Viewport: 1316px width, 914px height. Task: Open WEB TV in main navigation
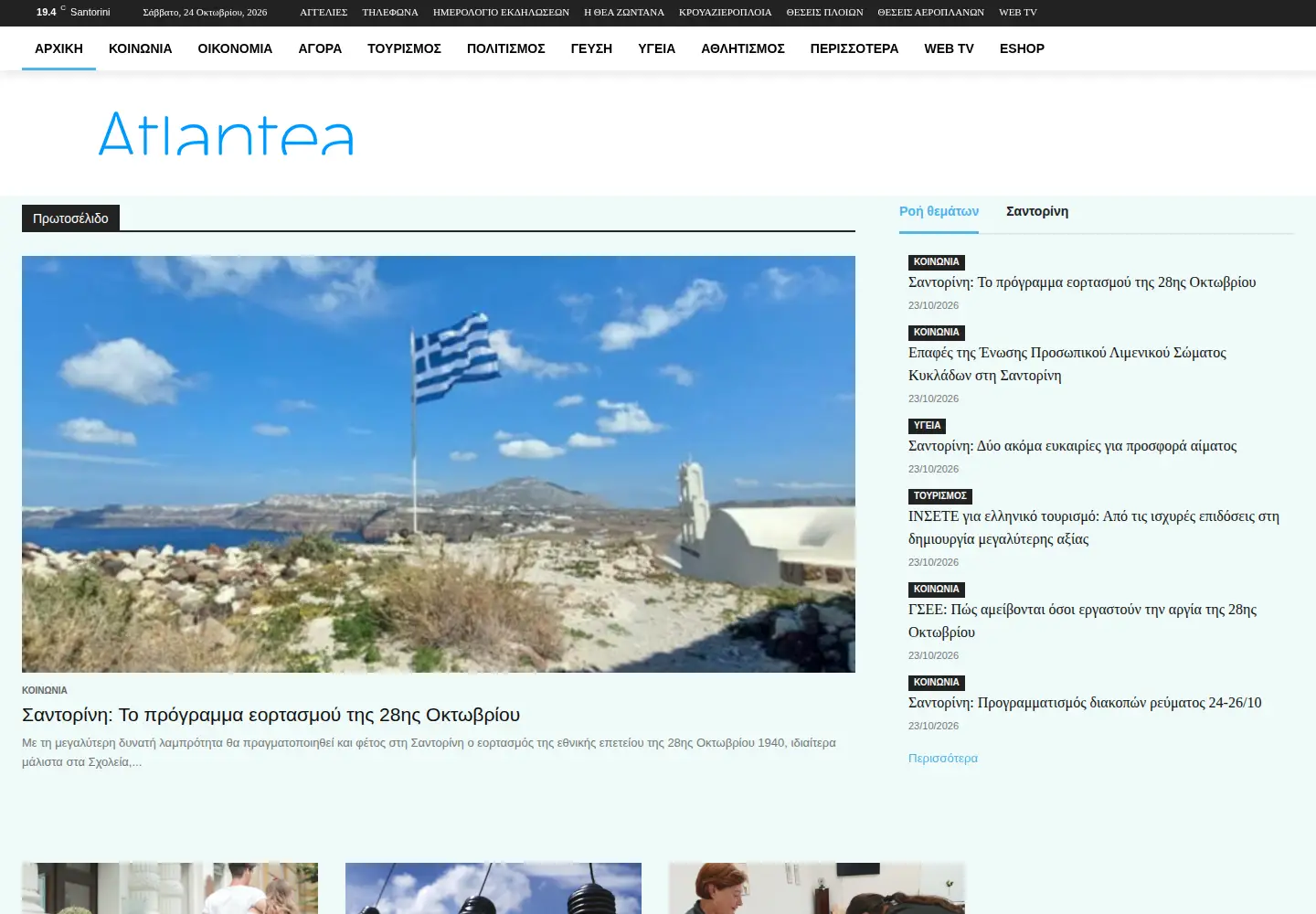[949, 48]
